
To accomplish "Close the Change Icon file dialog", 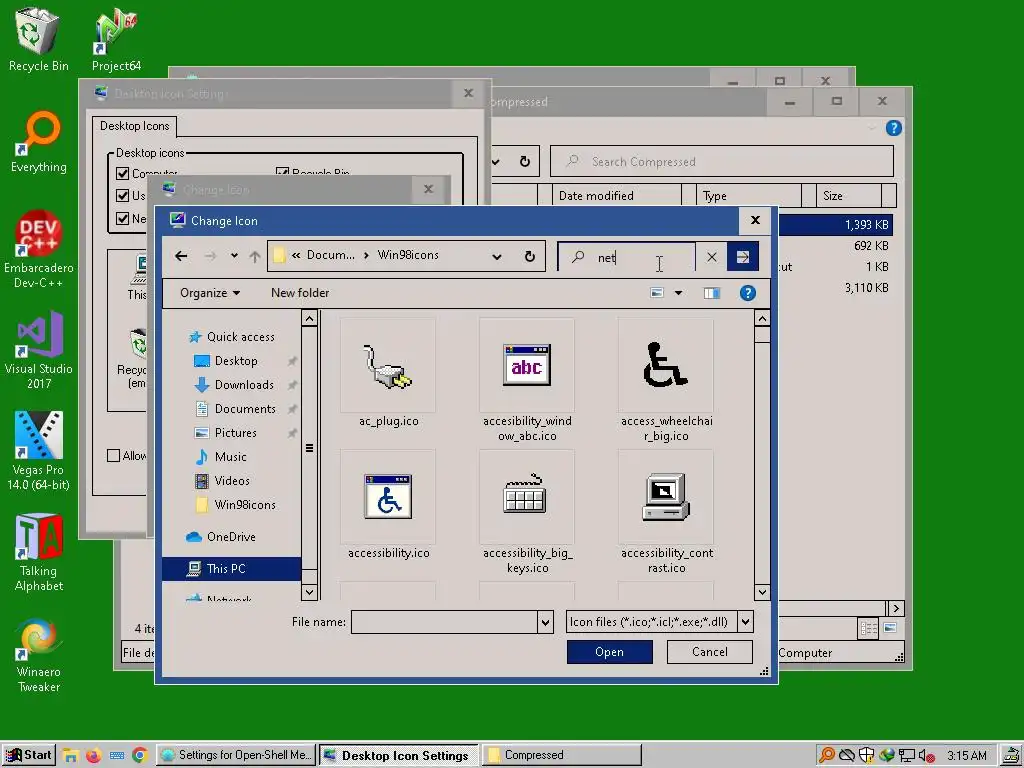I will [x=755, y=221].
